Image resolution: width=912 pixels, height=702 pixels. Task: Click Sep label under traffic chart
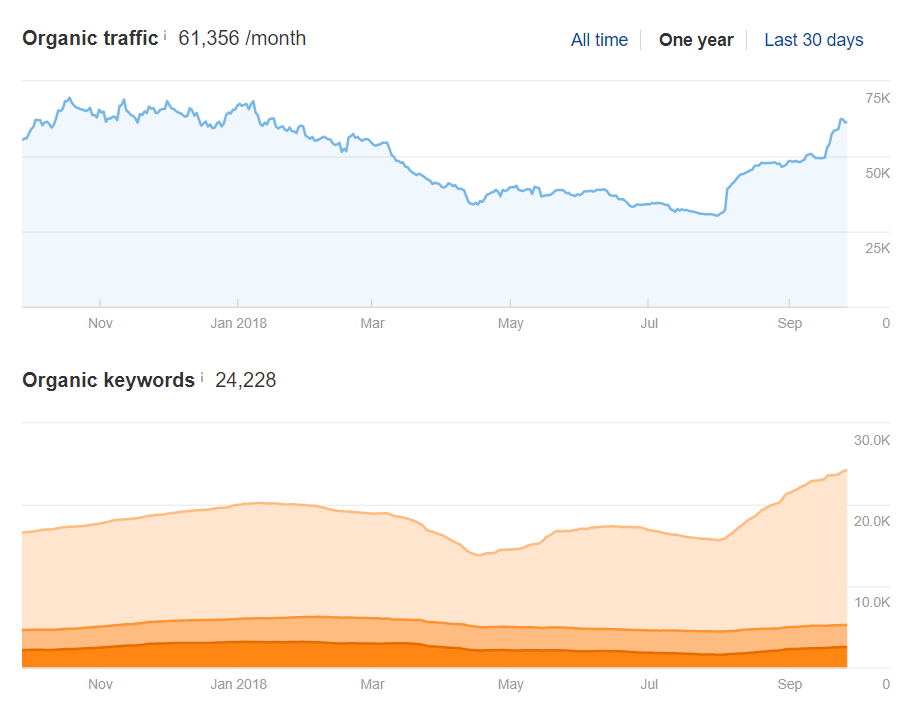[789, 323]
